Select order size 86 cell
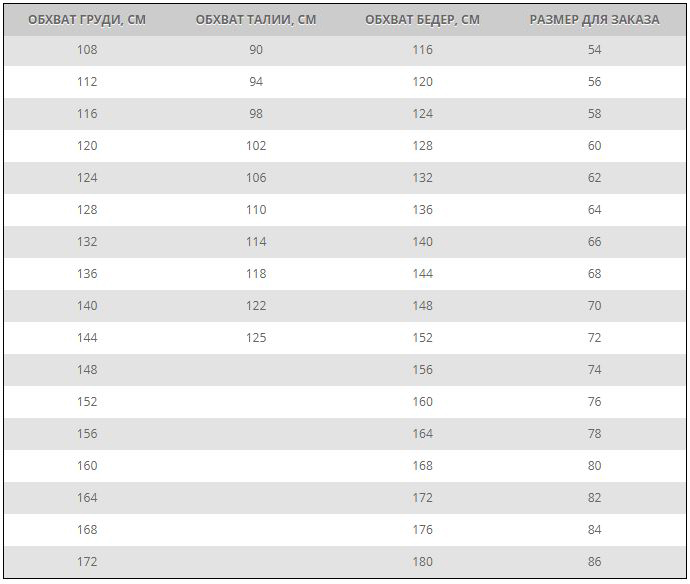This screenshot has width=690, height=584. pos(595,562)
